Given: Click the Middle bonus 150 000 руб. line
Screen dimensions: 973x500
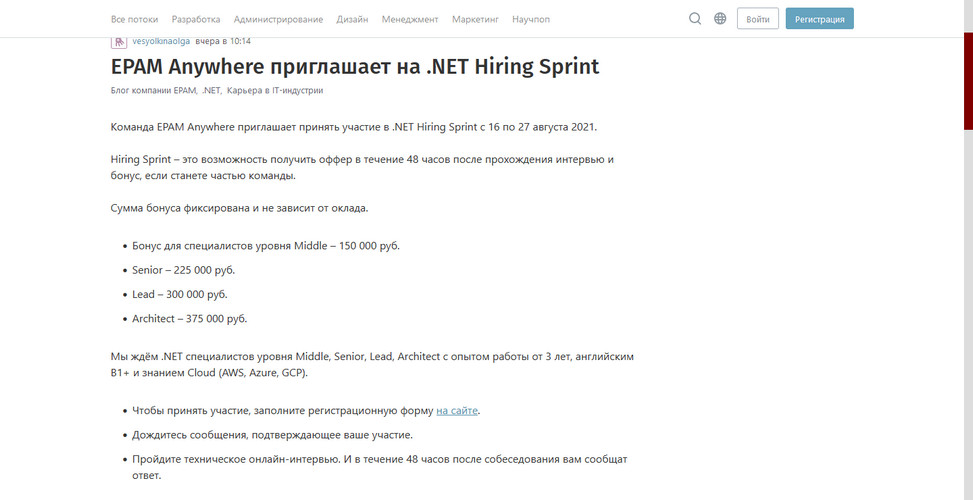Looking at the screenshot, I should [266, 246].
